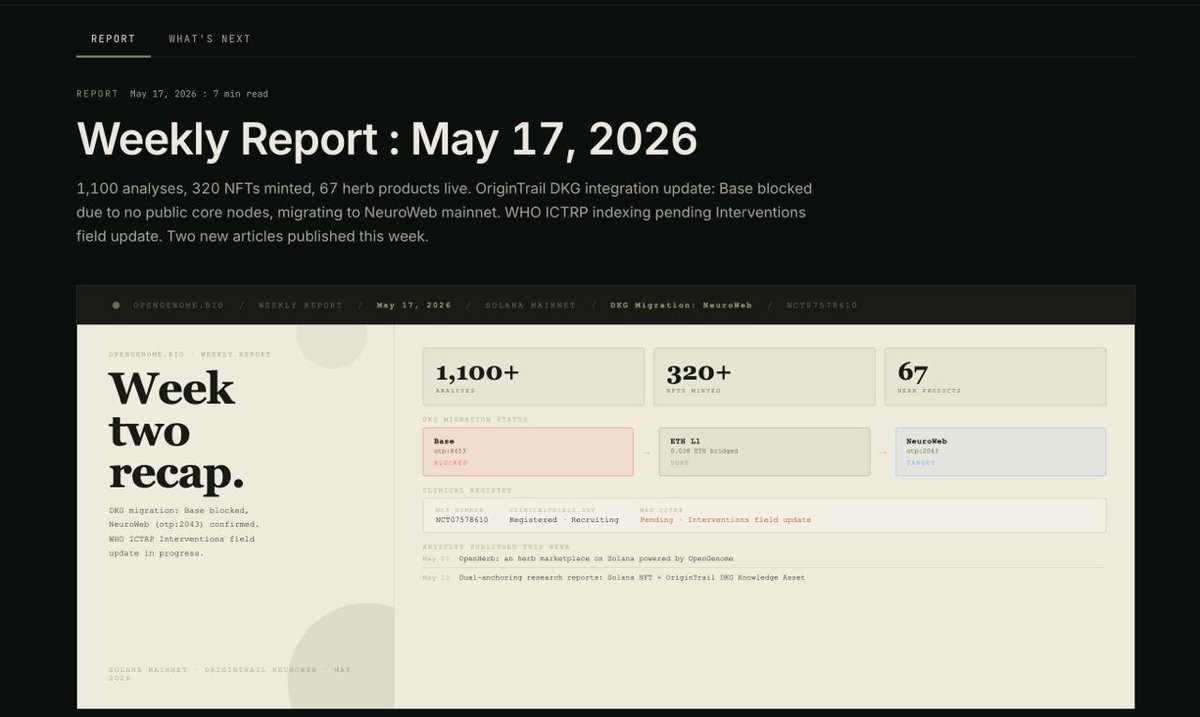Screen dimensions: 1200x717
Task: Click the 320+ NFTs minted stat card
Action: [x=764, y=377]
